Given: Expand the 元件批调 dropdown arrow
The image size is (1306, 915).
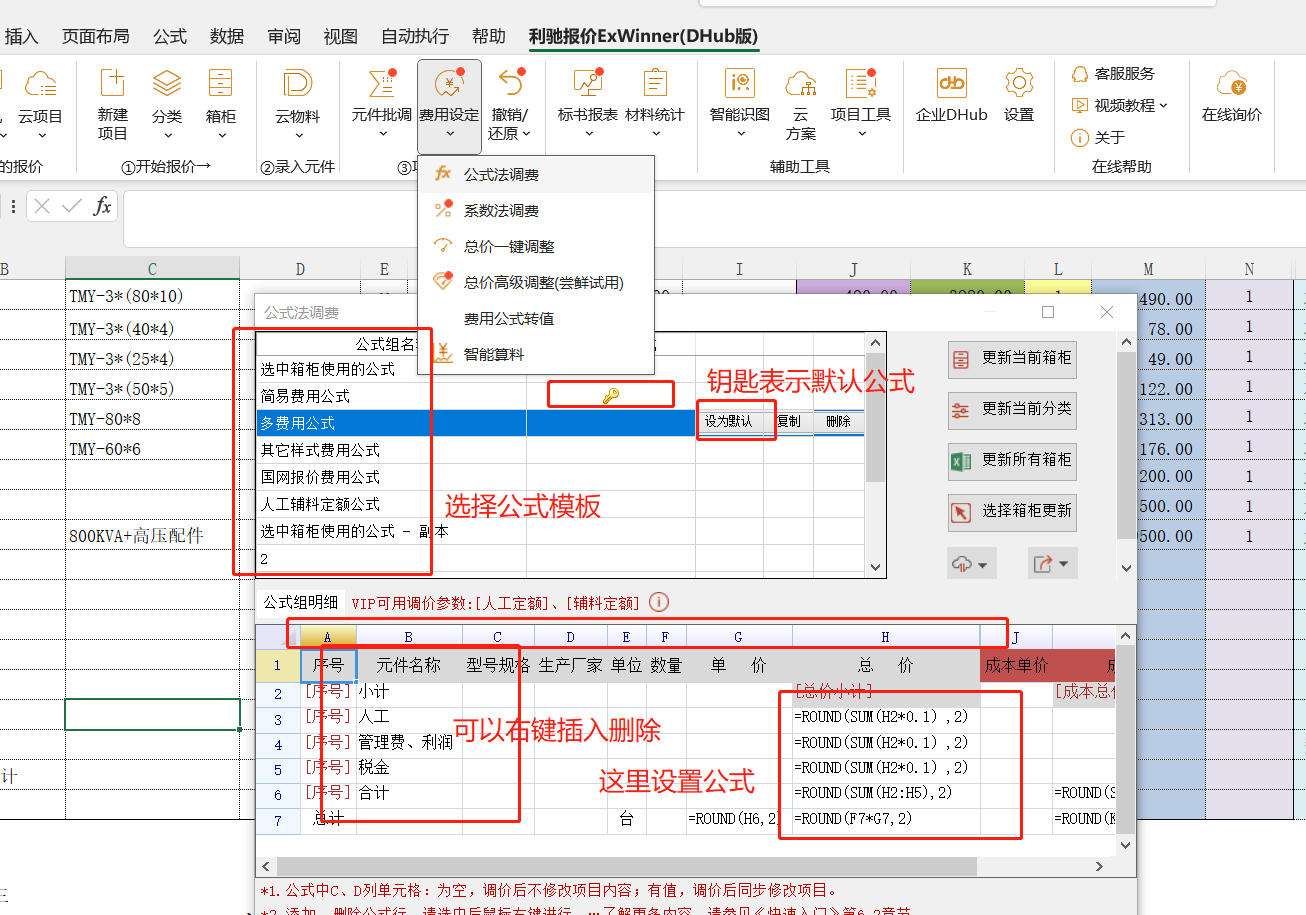Looking at the screenshot, I should click(x=382, y=135).
